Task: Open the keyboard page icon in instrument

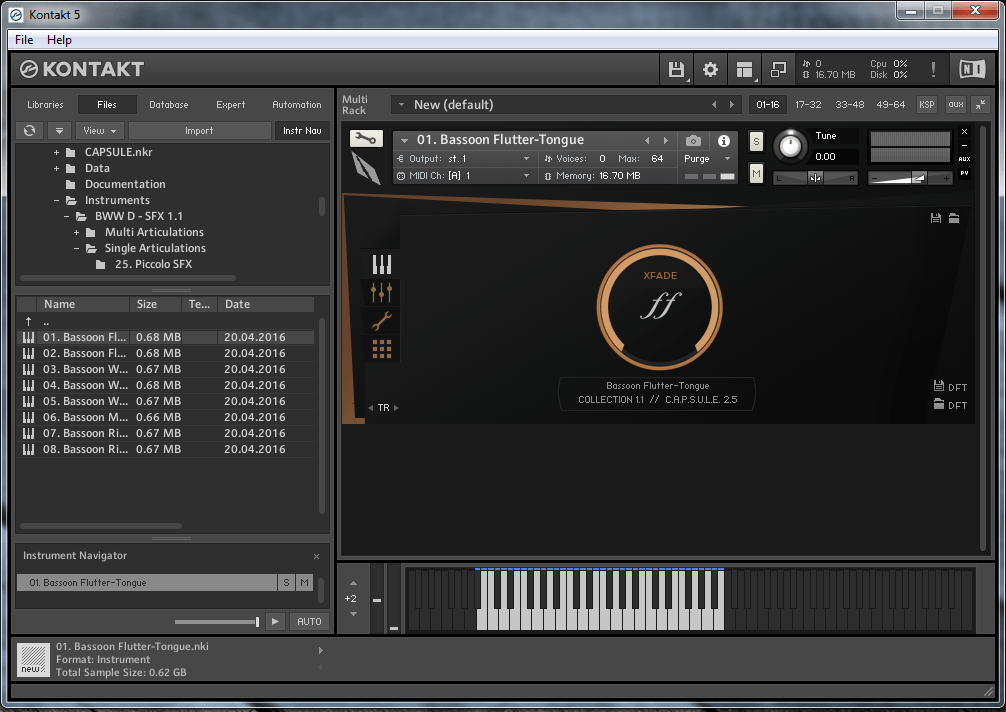Action: [382, 264]
